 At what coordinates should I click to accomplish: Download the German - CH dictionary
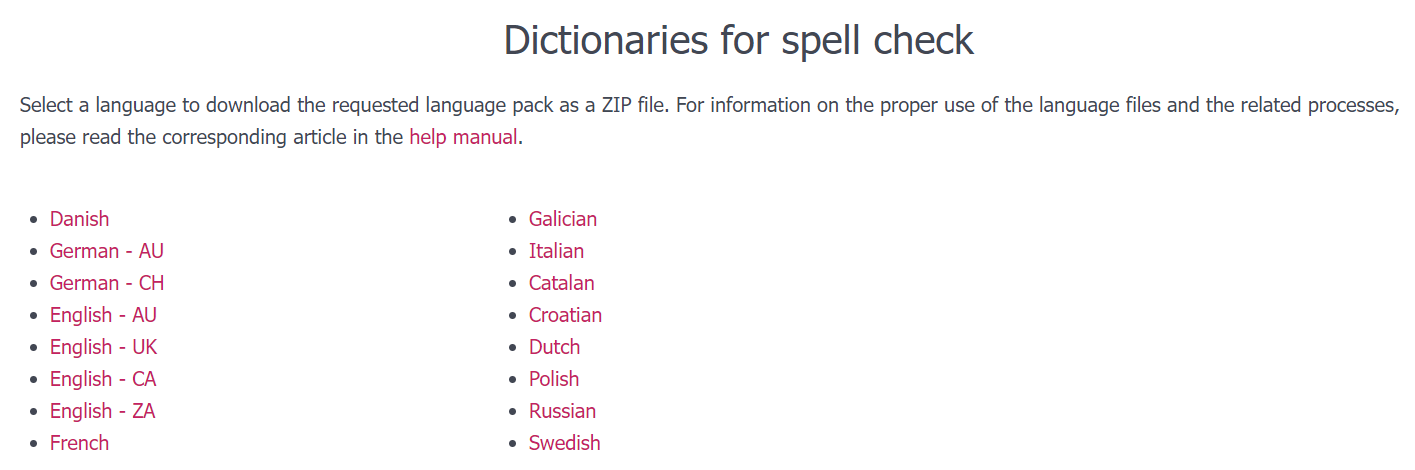(x=107, y=283)
